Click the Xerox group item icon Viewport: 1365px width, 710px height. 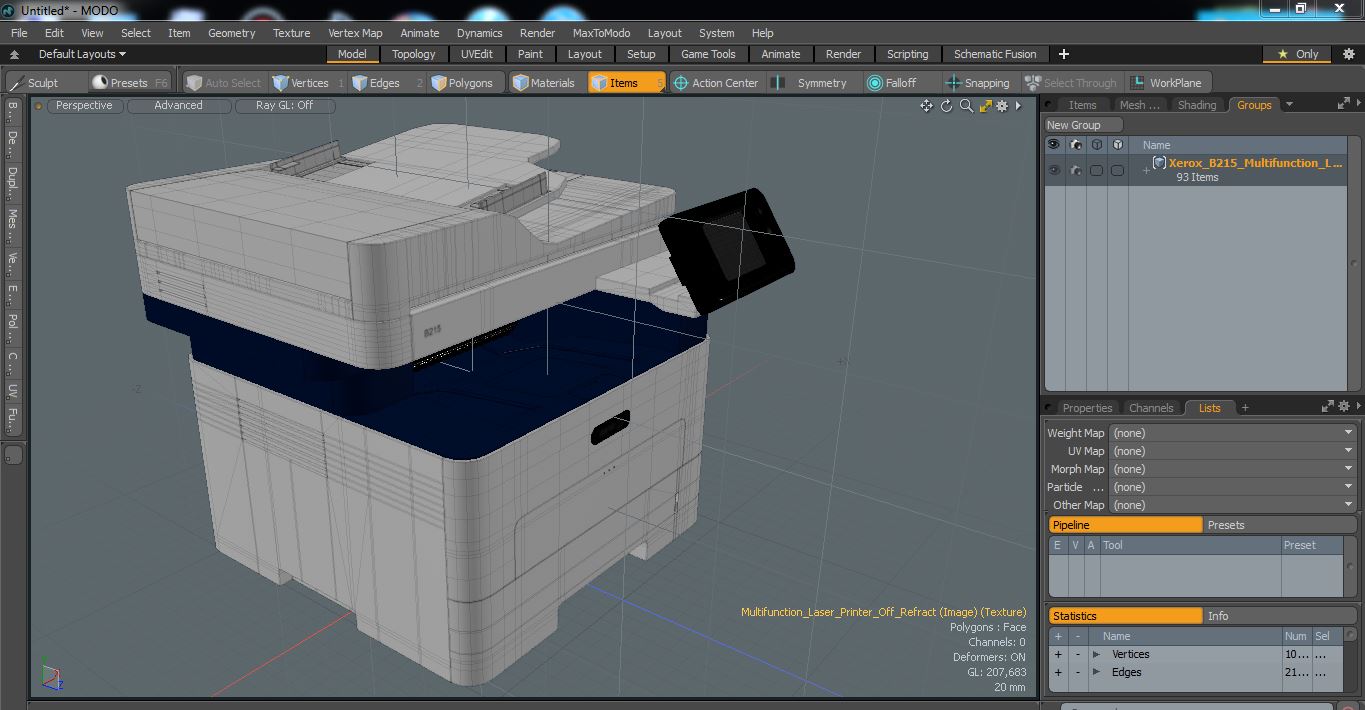pyautogui.click(x=1159, y=163)
